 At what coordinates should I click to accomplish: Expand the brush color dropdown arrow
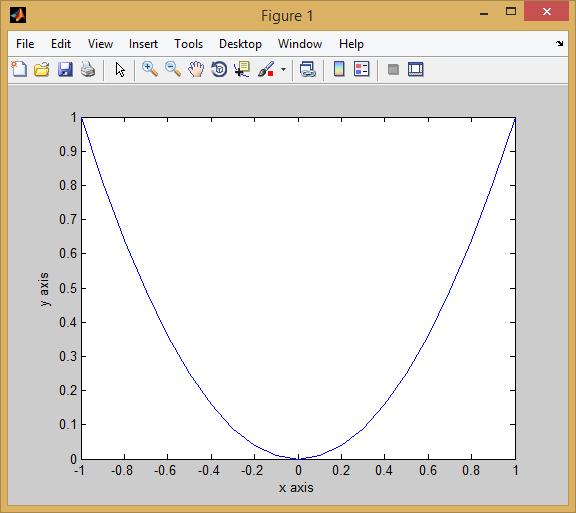(283, 69)
